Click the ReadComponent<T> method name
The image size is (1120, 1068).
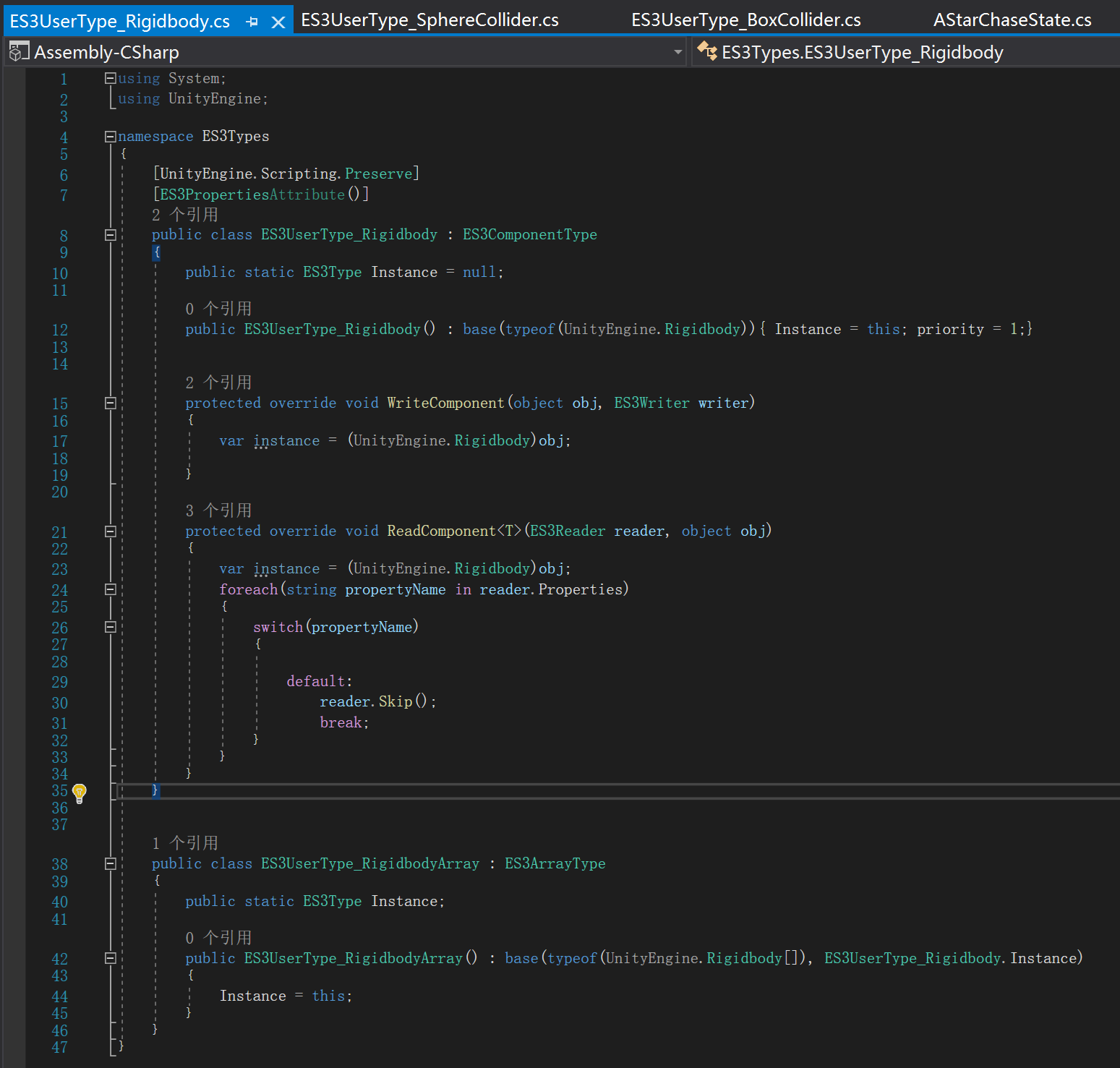pos(454,531)
